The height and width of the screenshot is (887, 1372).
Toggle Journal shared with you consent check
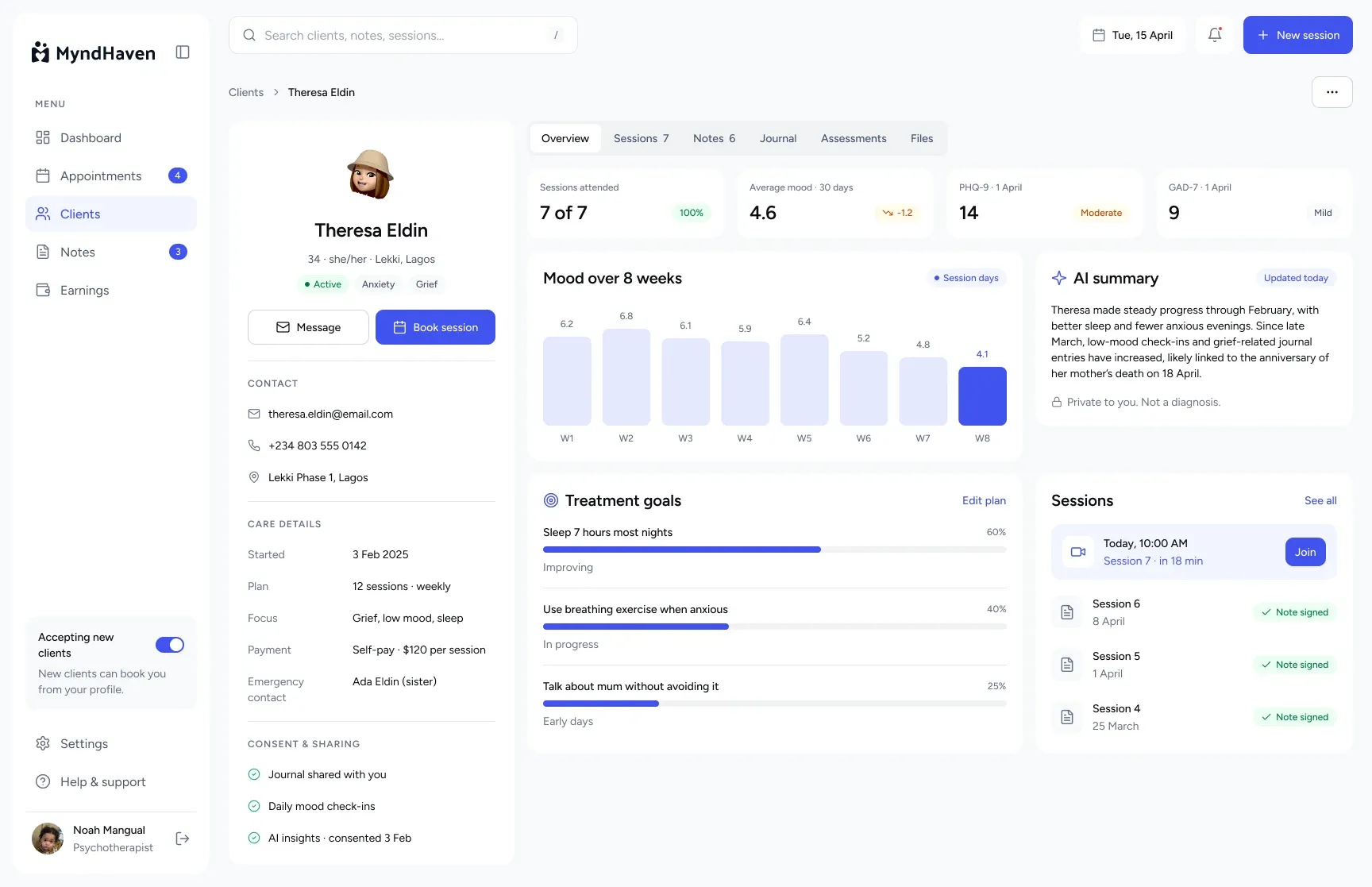tap(254, 774)
